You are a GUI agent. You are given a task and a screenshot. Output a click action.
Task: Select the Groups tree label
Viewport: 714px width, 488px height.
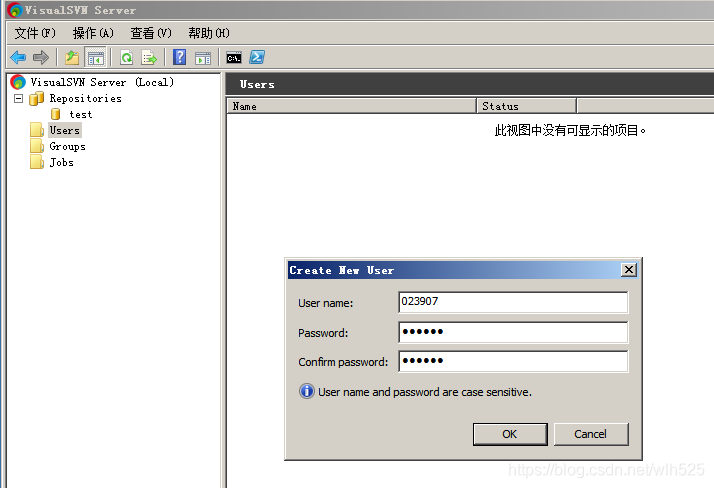(x=67, y=146)
